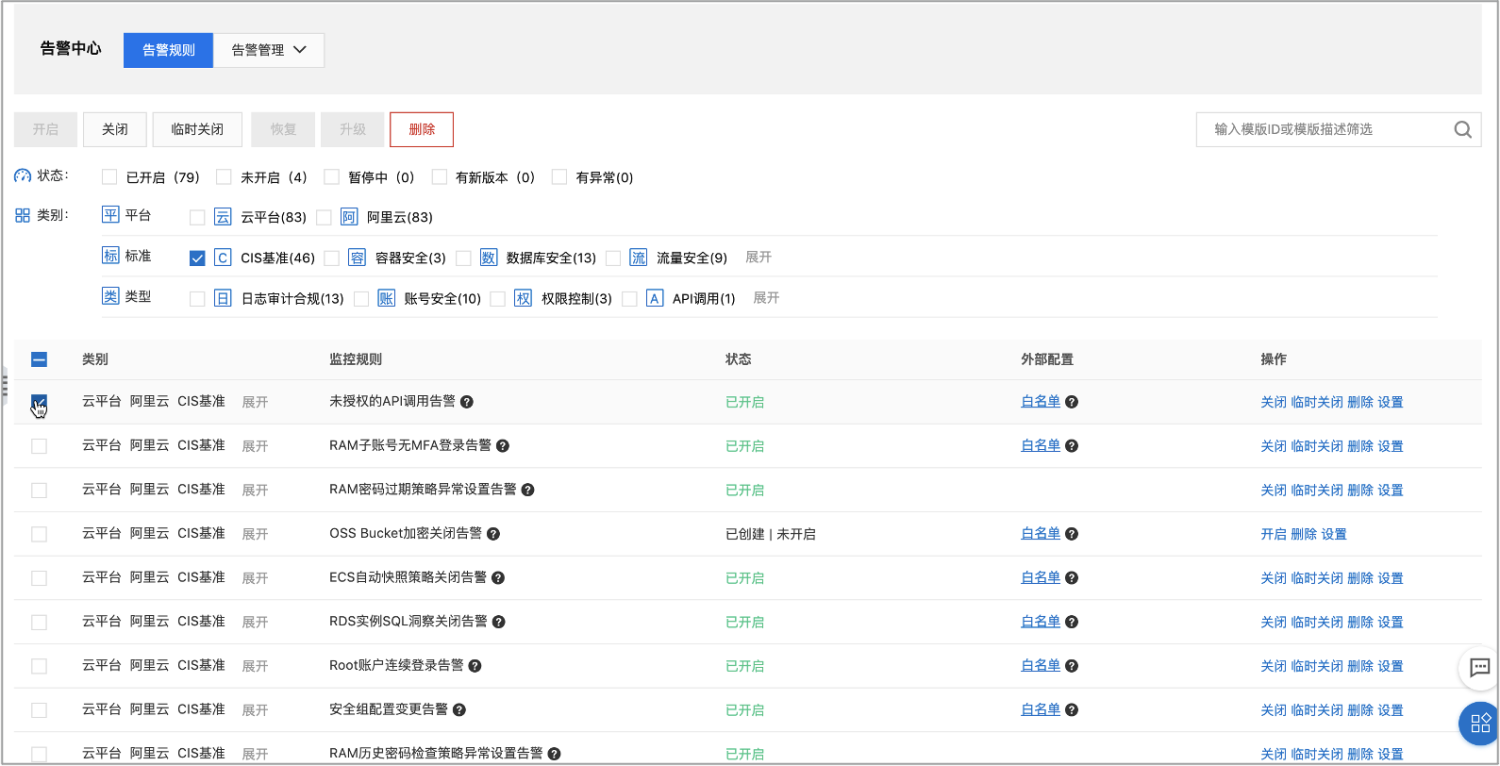Click the 升级 toolbar button

tap(353, 129)
